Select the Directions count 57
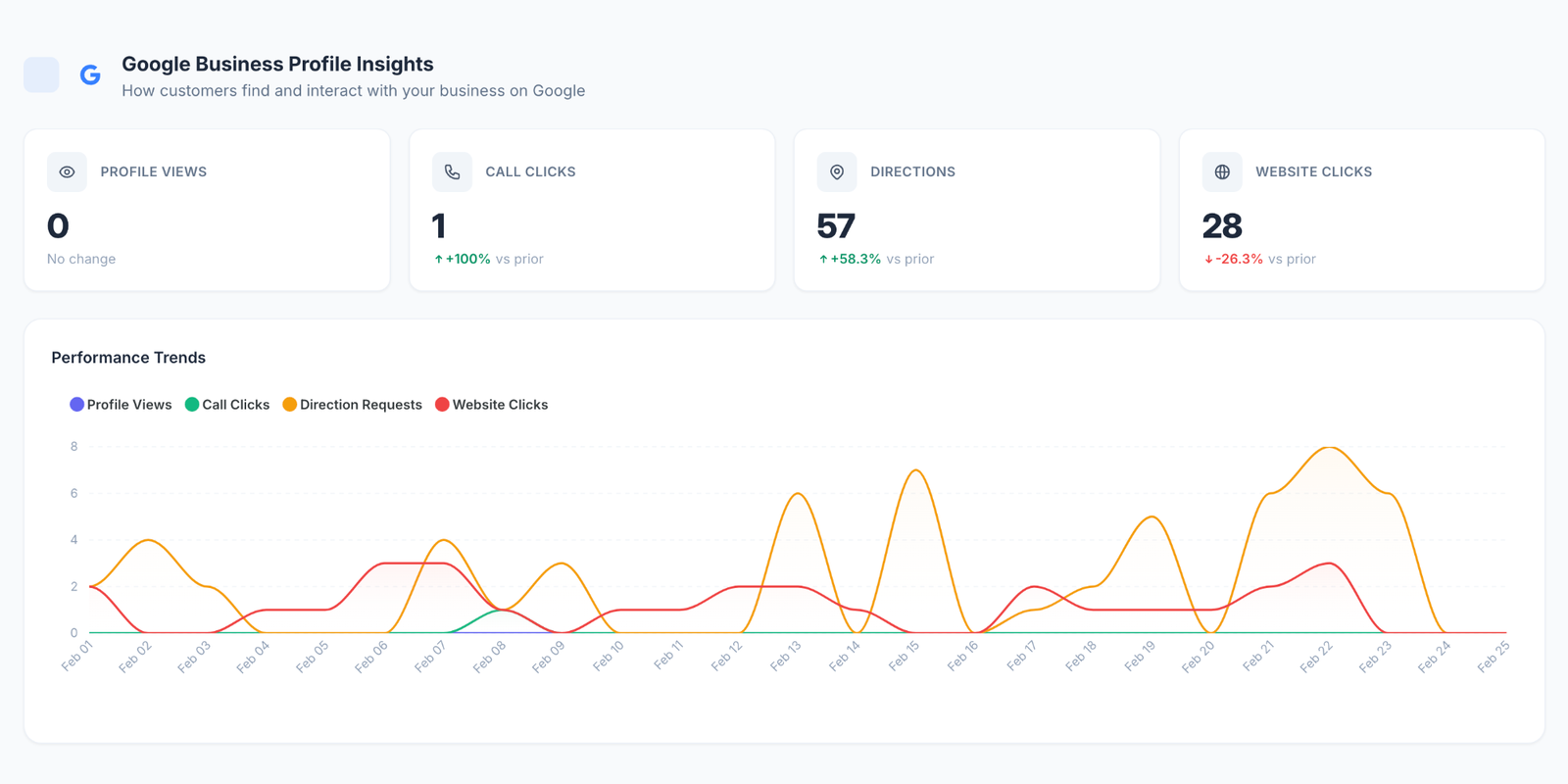This screenshot has width=1568, height=784. (836, 226)
